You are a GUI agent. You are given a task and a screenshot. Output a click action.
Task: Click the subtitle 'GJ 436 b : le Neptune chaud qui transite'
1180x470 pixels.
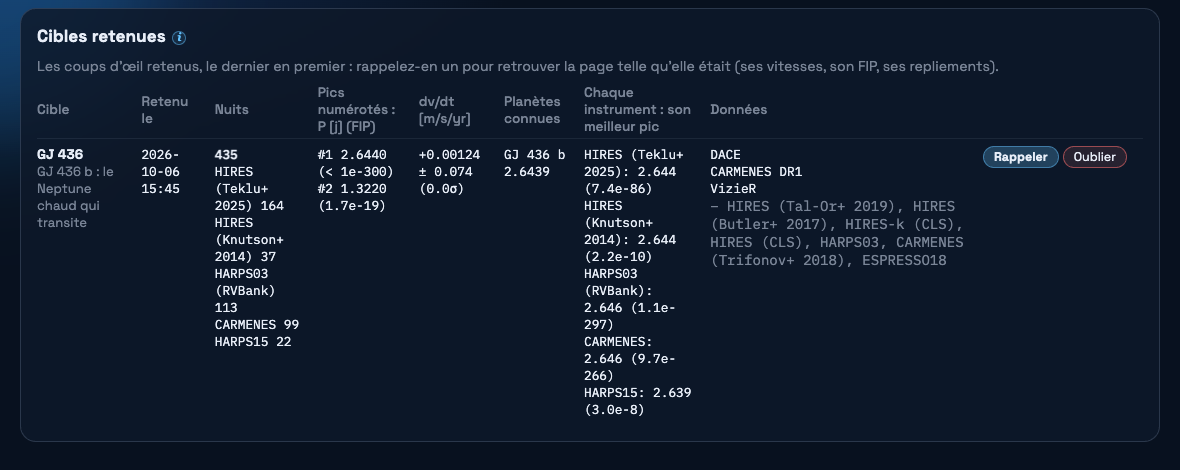click(x=75, y=197)
